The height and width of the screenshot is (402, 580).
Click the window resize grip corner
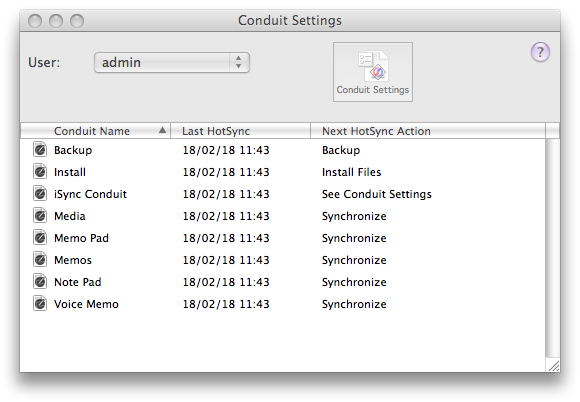pyautogui.click(x=553, y=365)
